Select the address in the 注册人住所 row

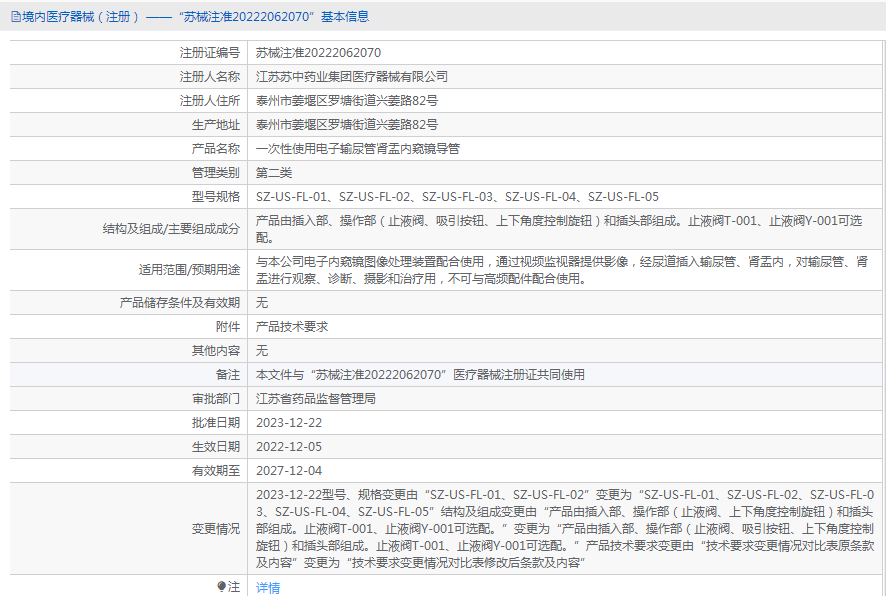pos(346,101)
